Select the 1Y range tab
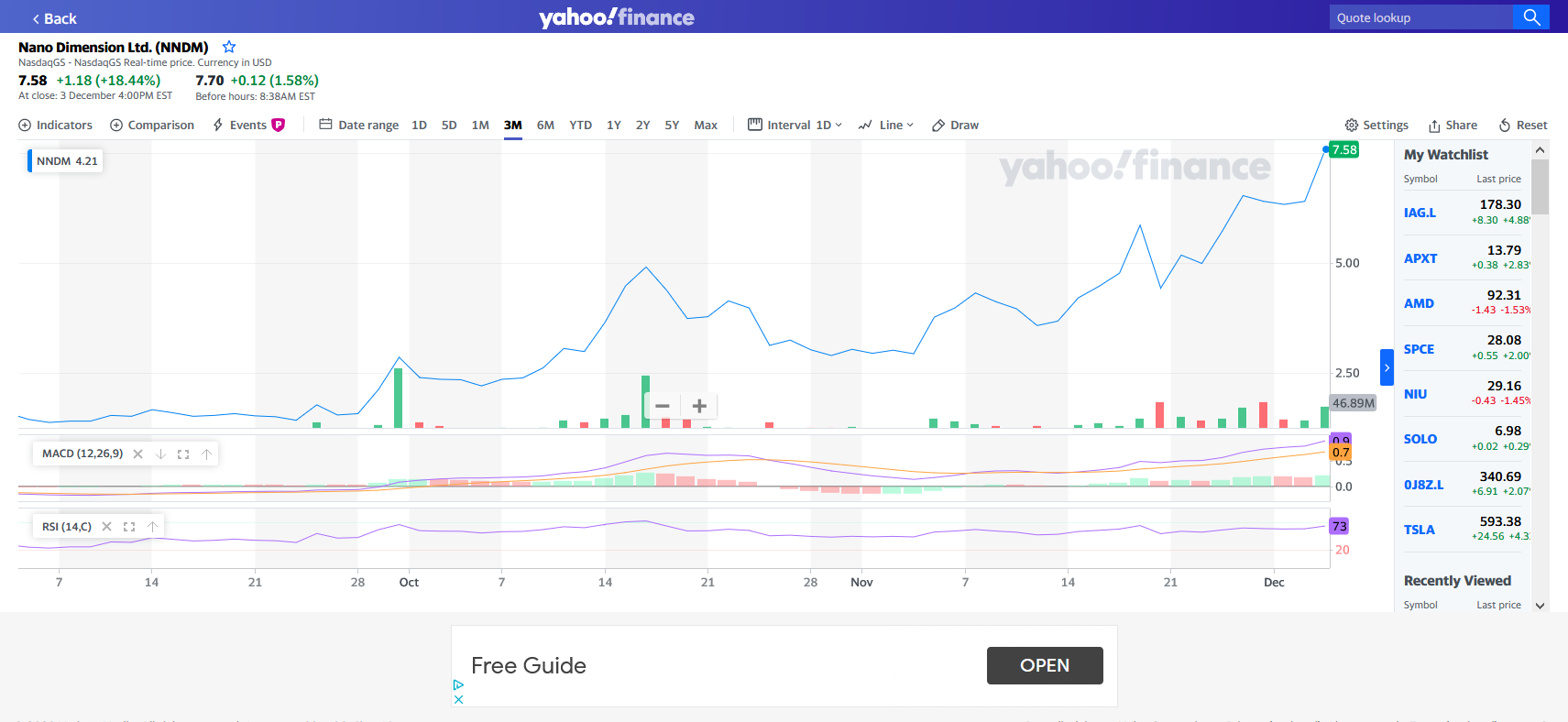 pos(614,125)
